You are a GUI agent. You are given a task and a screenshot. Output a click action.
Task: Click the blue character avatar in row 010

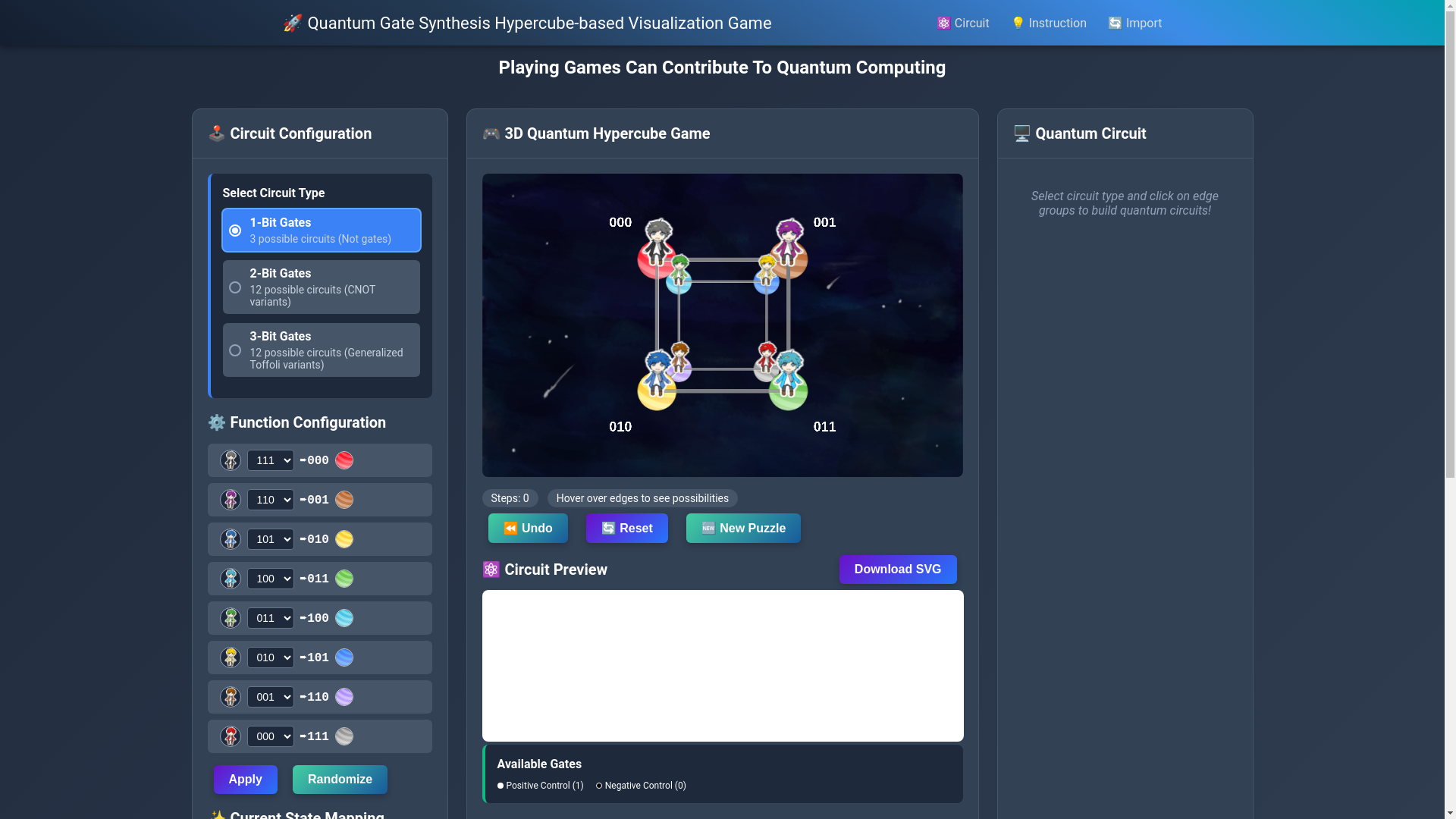pos(231,539)
